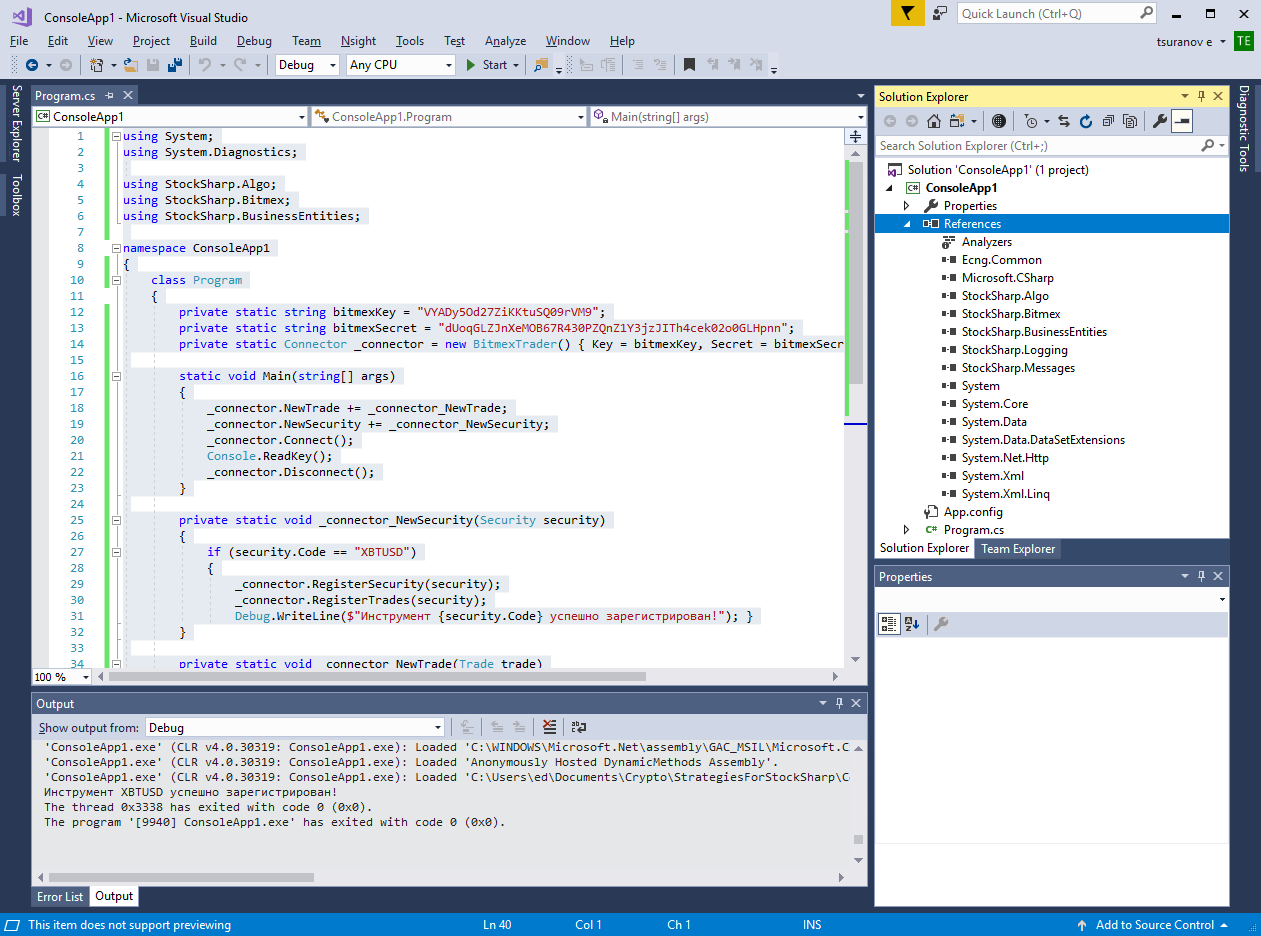The width and height of the screenshot is (1261, 936).
Task: Collapse the ConsoleApp1 project node
Action: point(889,188)
